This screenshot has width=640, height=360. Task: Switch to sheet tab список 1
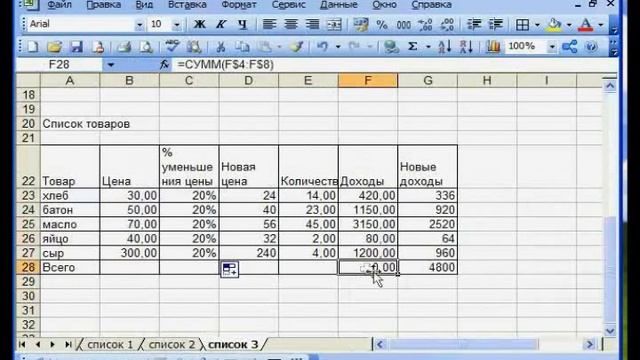click(110, 344)
